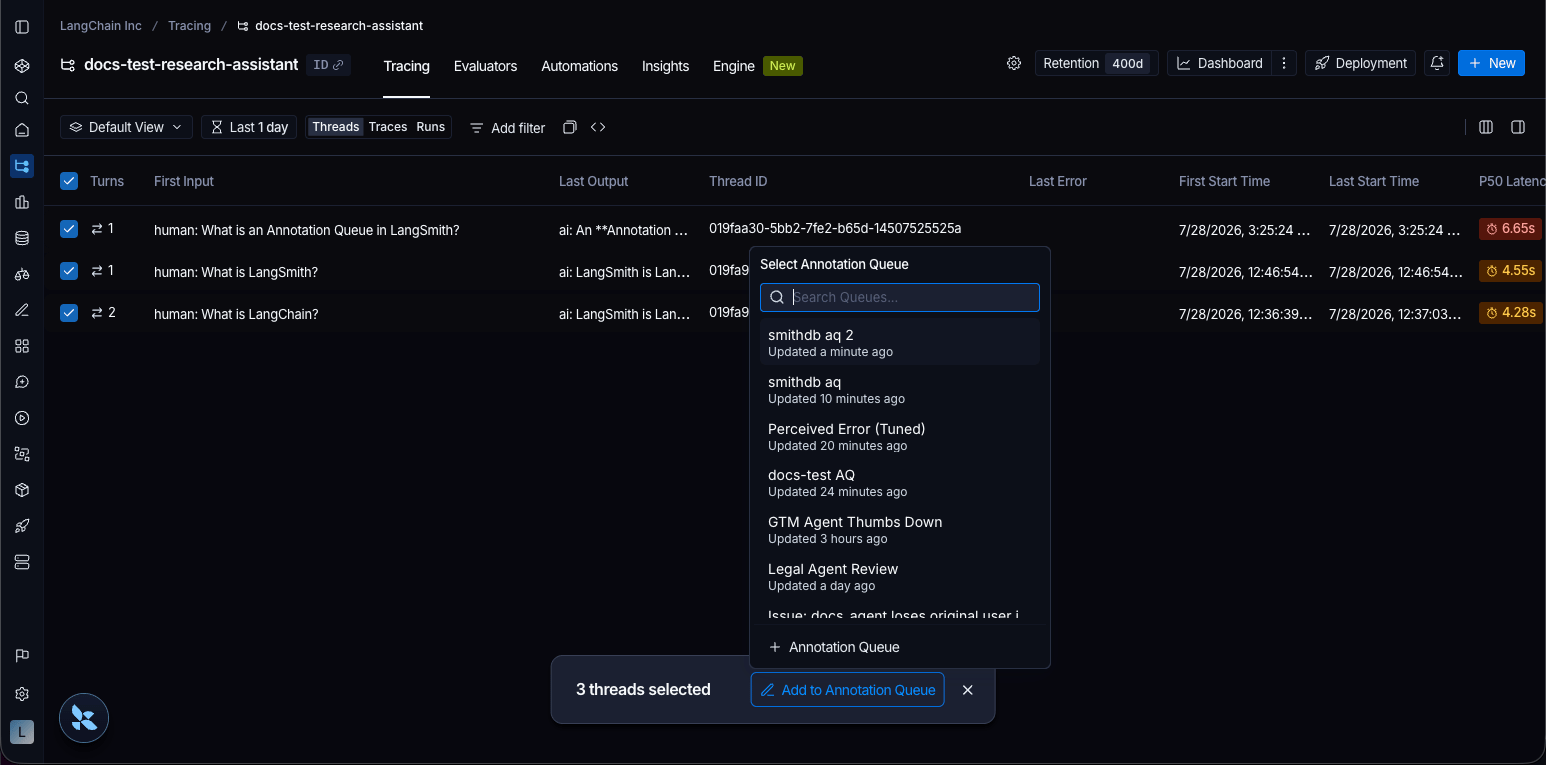Open the pencil annotation sidebar icon

pos(22,310)
